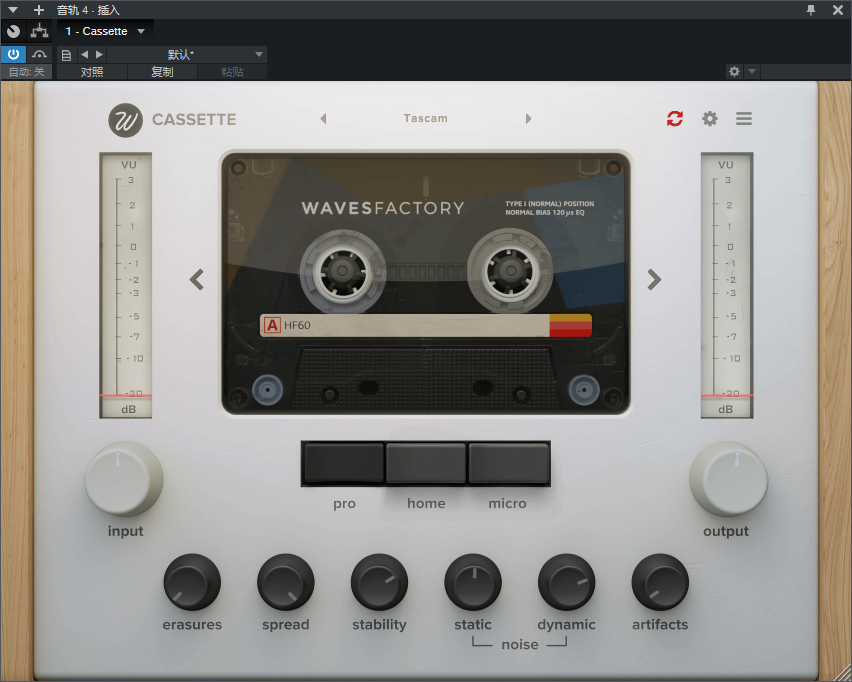Image resolution: width=852 pixels, height=682 pixels.
Task: Go to previous host preset arrow
Action: 84,54
